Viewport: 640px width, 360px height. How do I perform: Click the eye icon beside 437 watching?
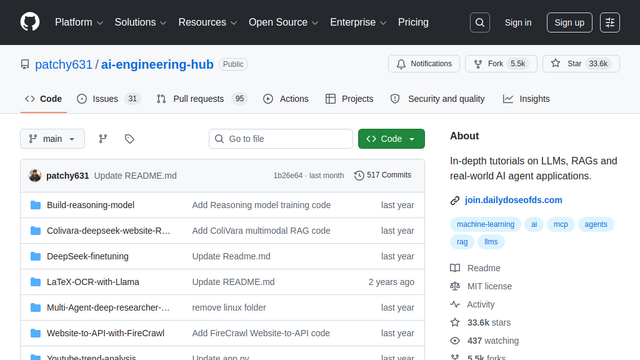pos(455,341)
